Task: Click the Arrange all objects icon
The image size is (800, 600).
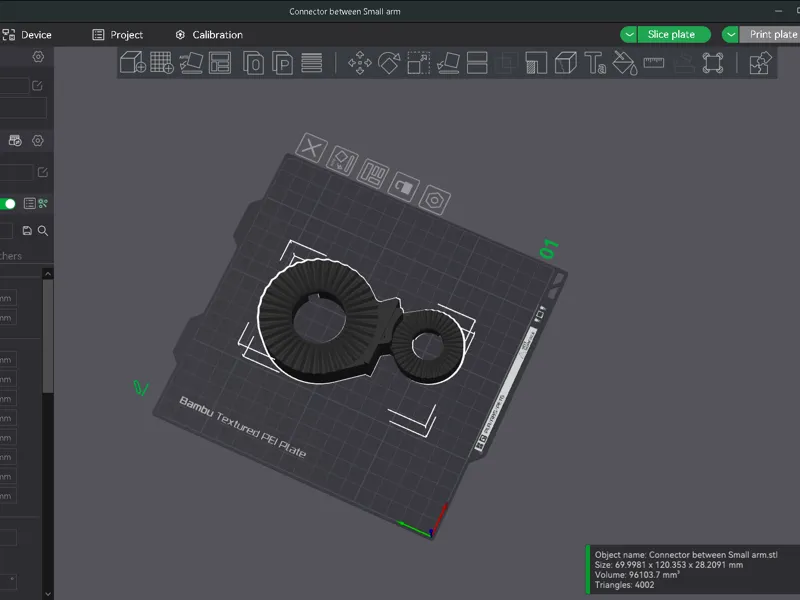Action: (220, 63)
